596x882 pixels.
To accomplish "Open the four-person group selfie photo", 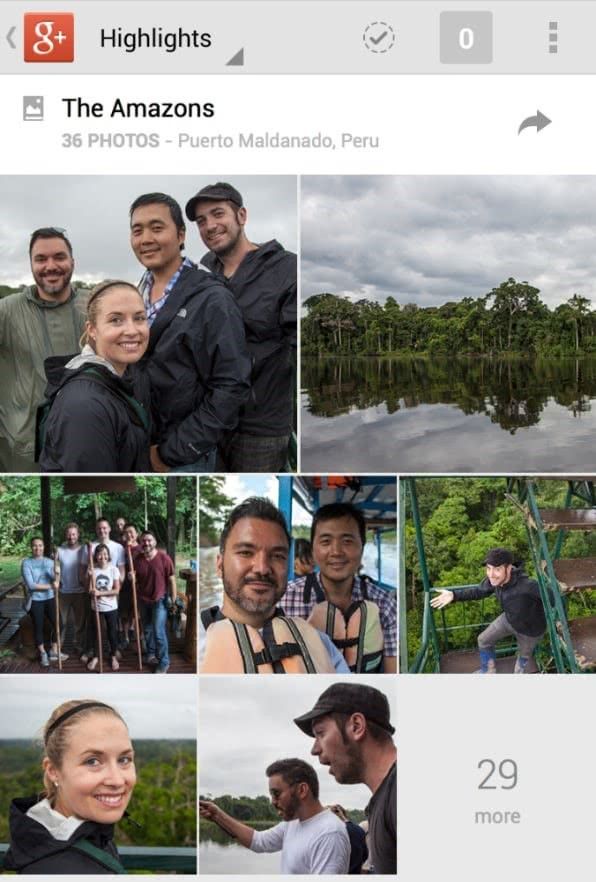I will [x=148, y=323].
